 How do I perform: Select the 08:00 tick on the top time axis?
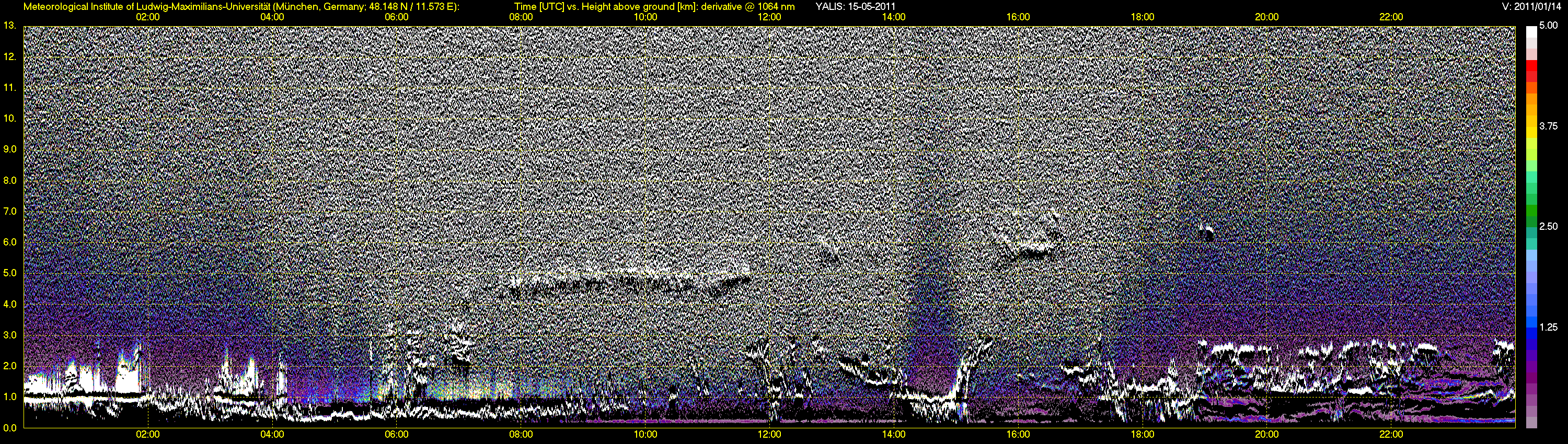(521, 17)
